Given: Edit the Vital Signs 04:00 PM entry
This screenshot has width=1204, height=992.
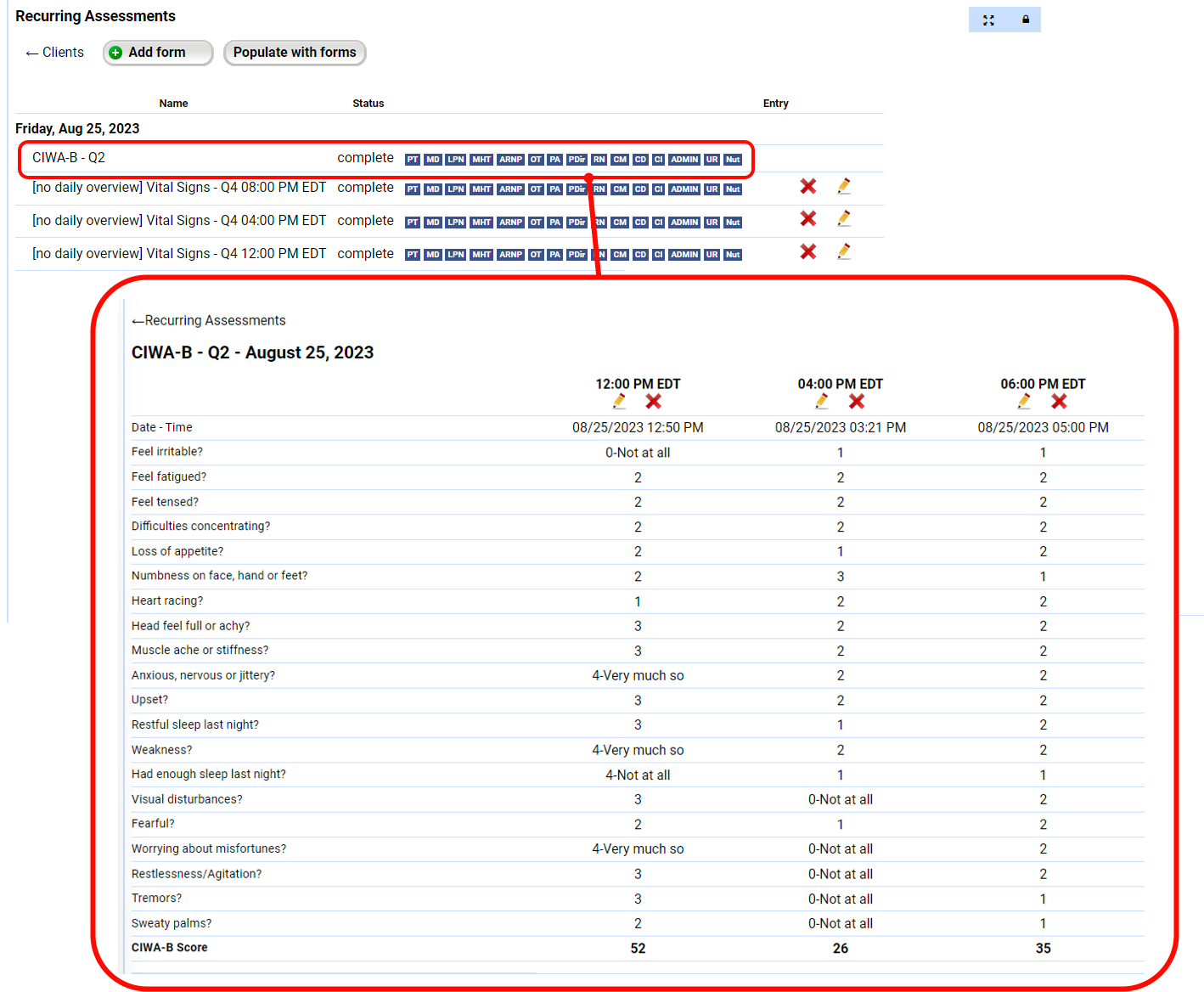Looking at the screenshot, I should [843, 219].
